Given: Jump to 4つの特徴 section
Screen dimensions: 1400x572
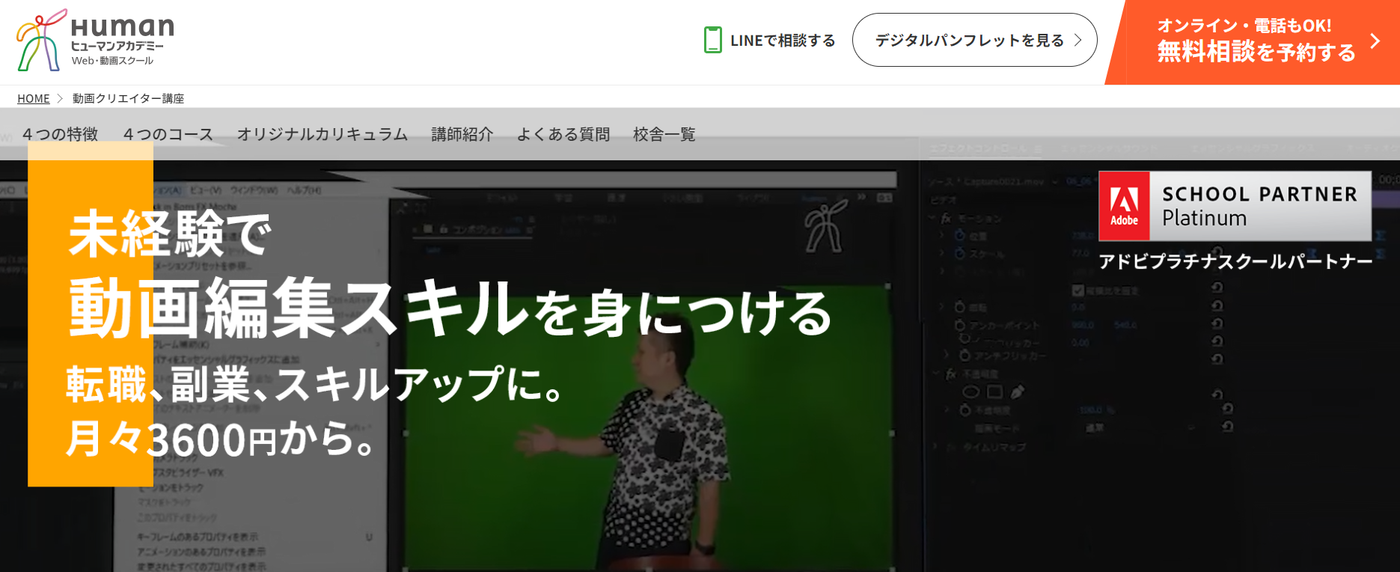Looking at the screenshot, I should (60, 134).
